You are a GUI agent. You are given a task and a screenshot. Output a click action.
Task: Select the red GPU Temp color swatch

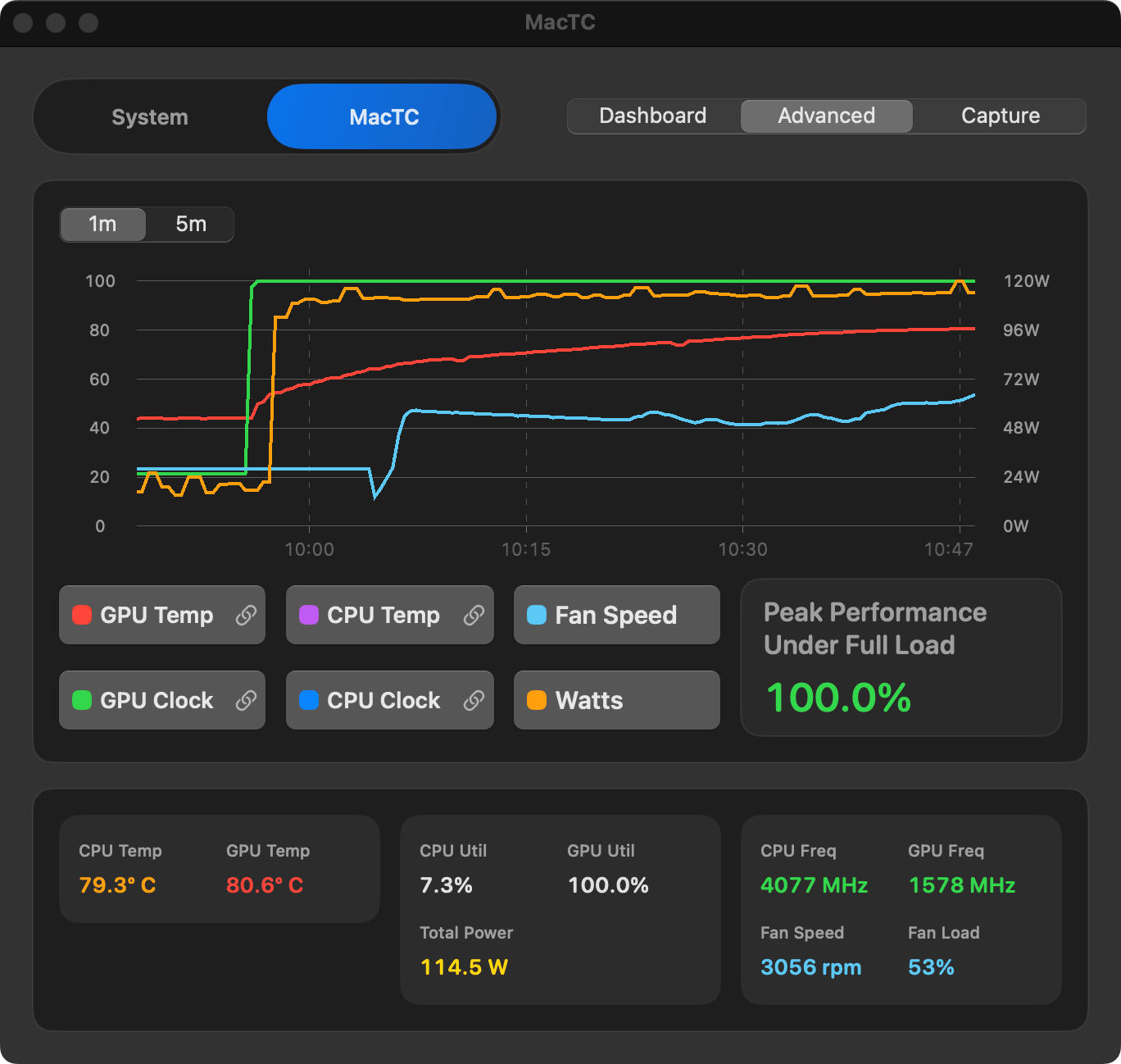[x=81, y=615]
